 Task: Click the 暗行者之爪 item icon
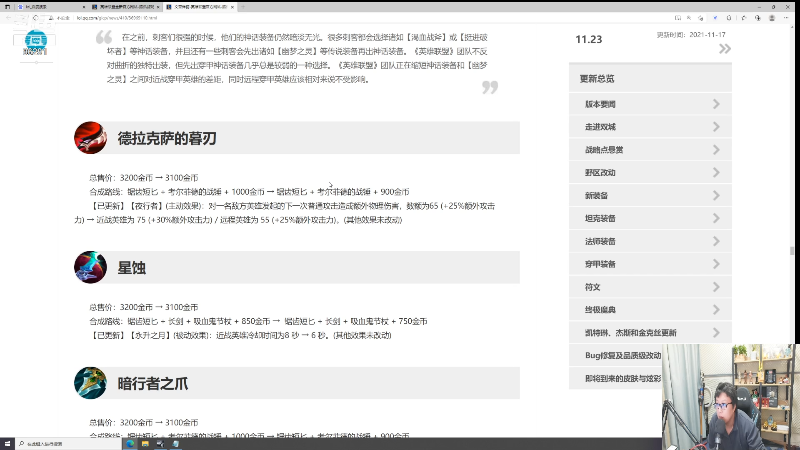[90, 383]
